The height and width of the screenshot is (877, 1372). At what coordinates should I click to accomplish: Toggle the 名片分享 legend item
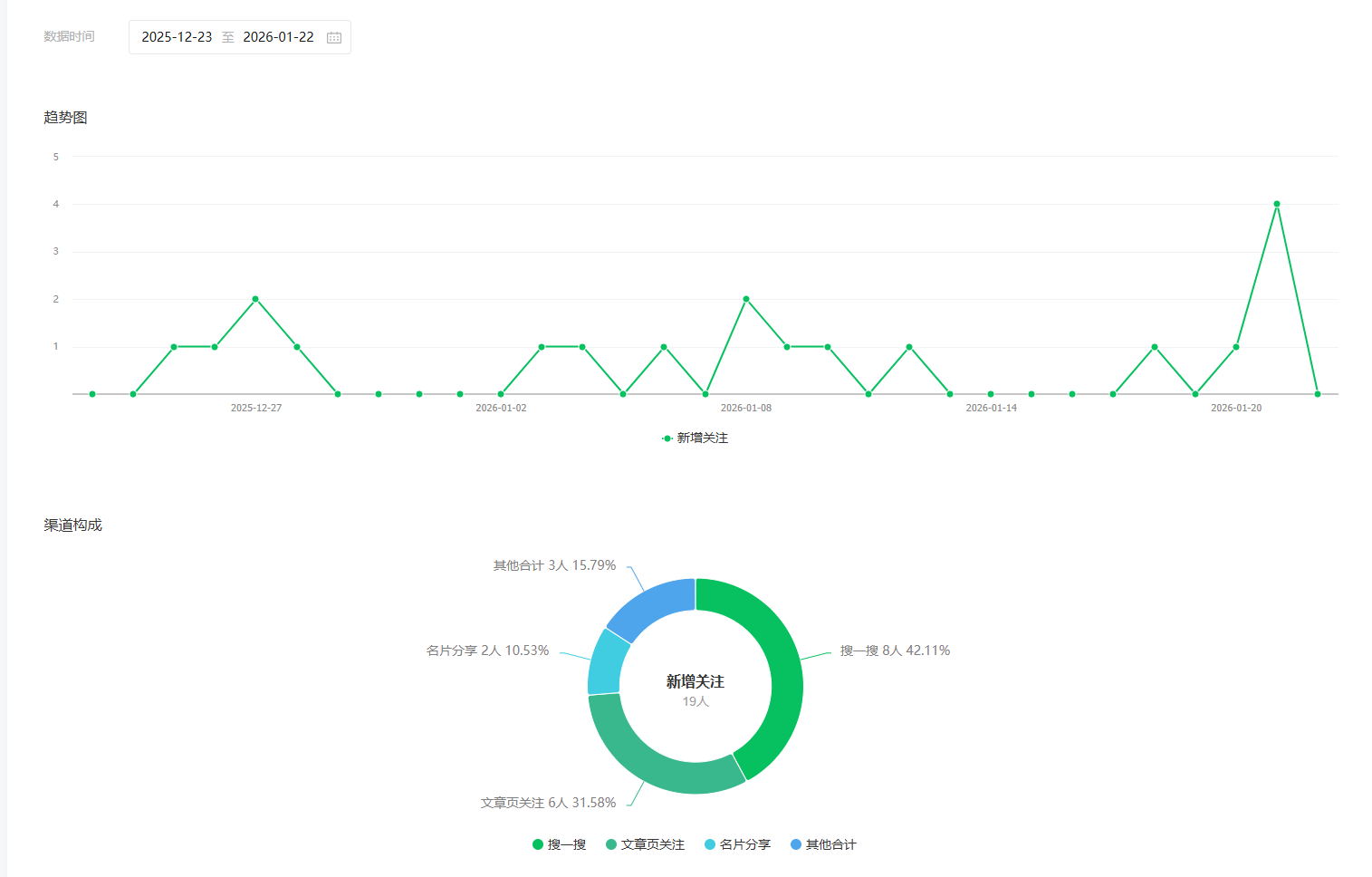click(736, 844)
